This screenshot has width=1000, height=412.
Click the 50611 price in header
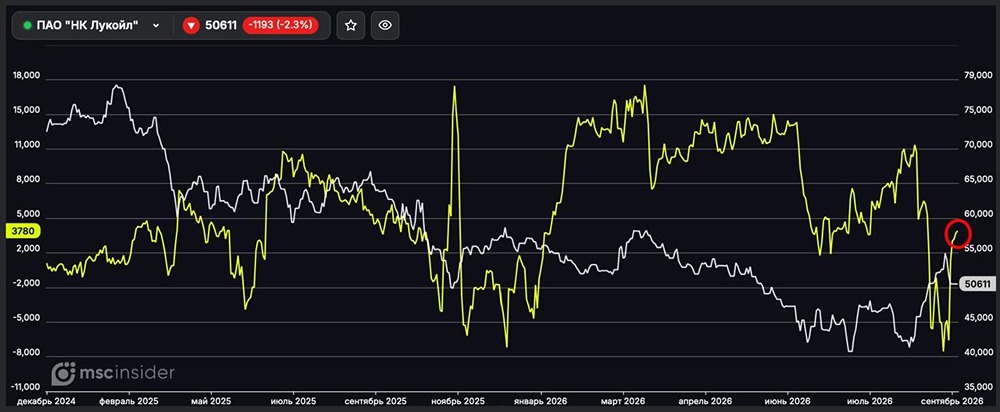click(221, 26)
